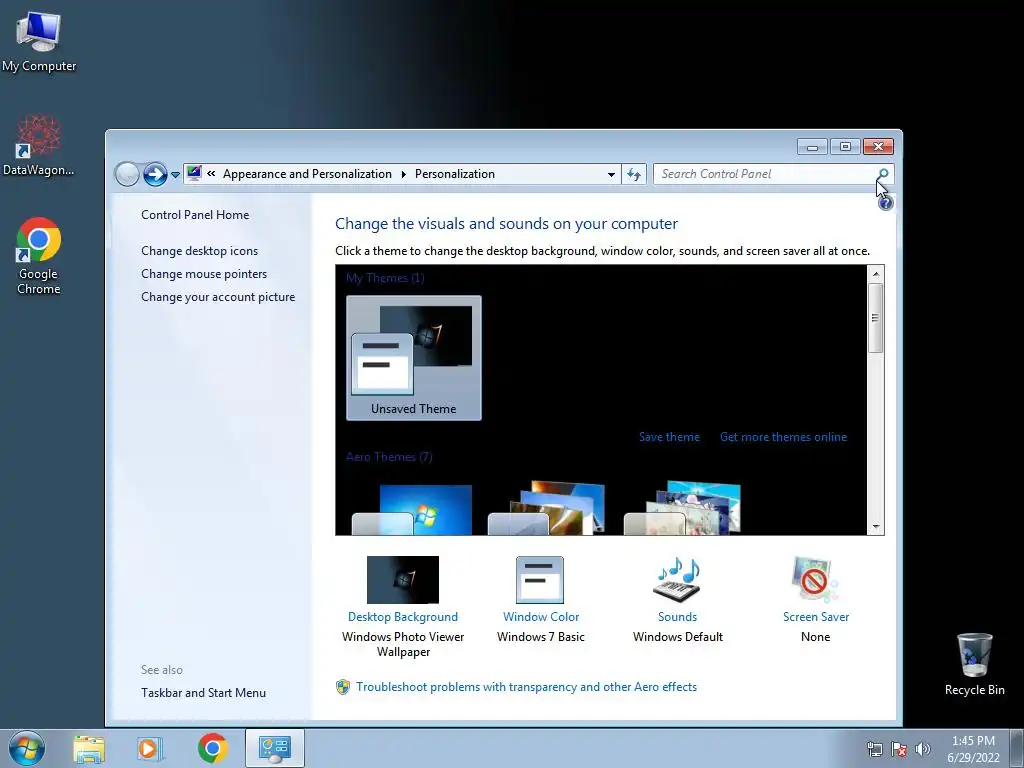Image resolution: width=1024 pixels, height=768 pixels.
Task: Launch Windows Media Player from the taskbar
Action: click(149, 749)
